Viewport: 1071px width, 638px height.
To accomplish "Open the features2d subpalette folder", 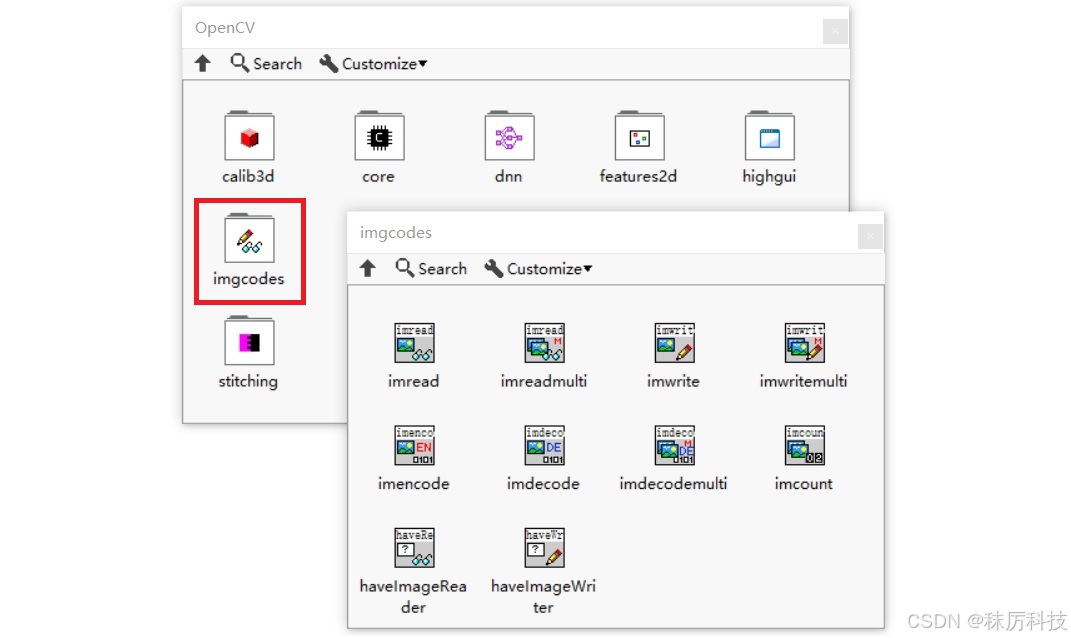I will coord(639,136).
